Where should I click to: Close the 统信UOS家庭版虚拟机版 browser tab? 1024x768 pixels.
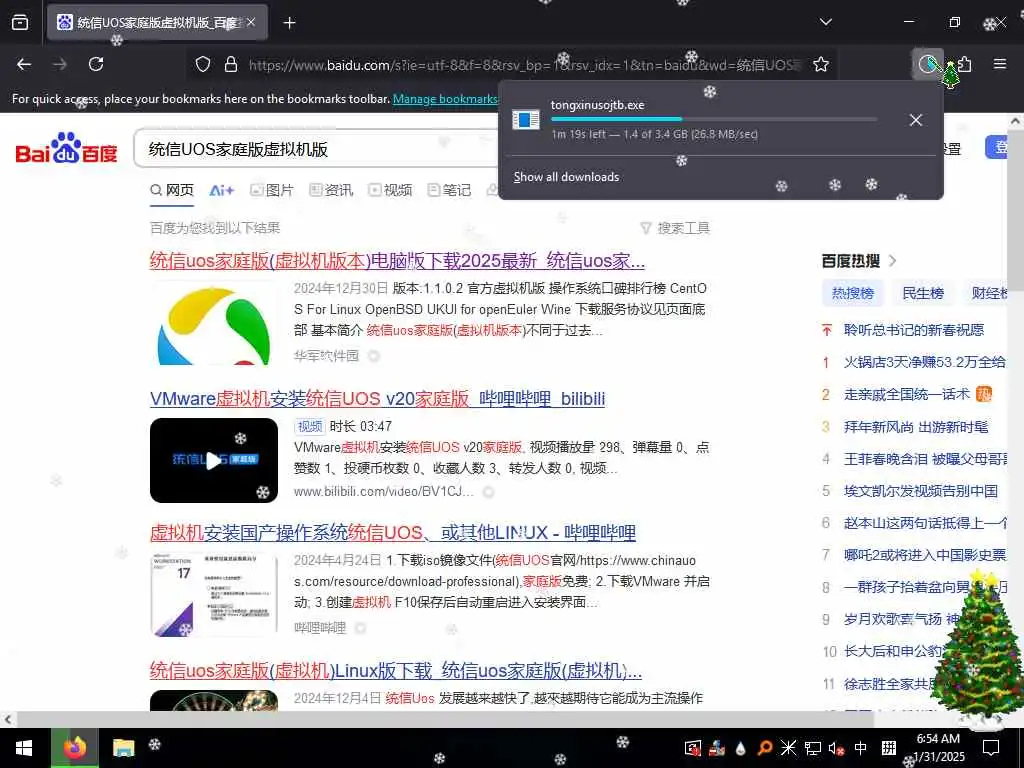coord(251,22)
